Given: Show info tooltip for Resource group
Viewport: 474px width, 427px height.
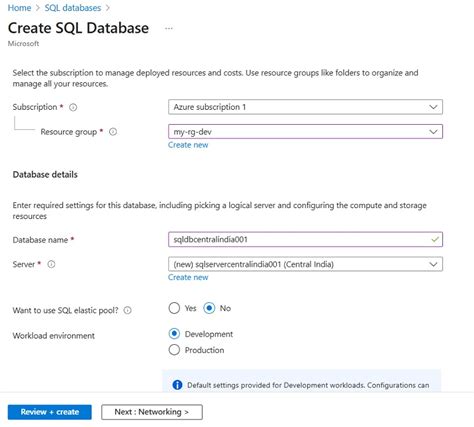Looking at the screenshot, I should tap(113, 132).
